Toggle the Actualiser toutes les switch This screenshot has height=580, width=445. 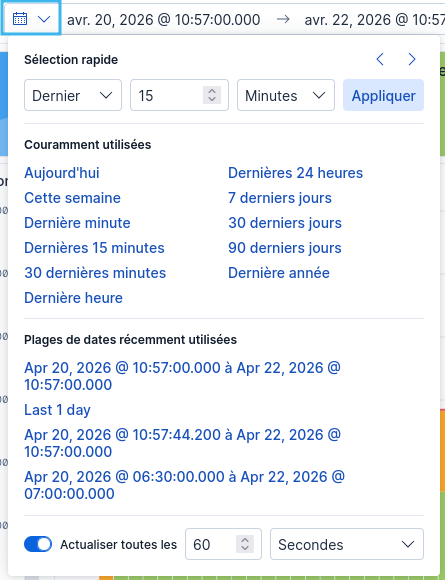pyautogui.click(x=38, y=544)
